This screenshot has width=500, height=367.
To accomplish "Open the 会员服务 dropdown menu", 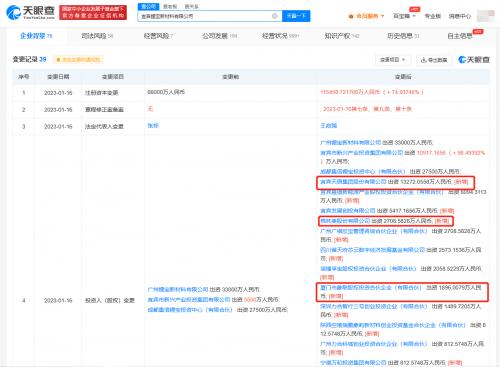I will [x=366, y=16].
